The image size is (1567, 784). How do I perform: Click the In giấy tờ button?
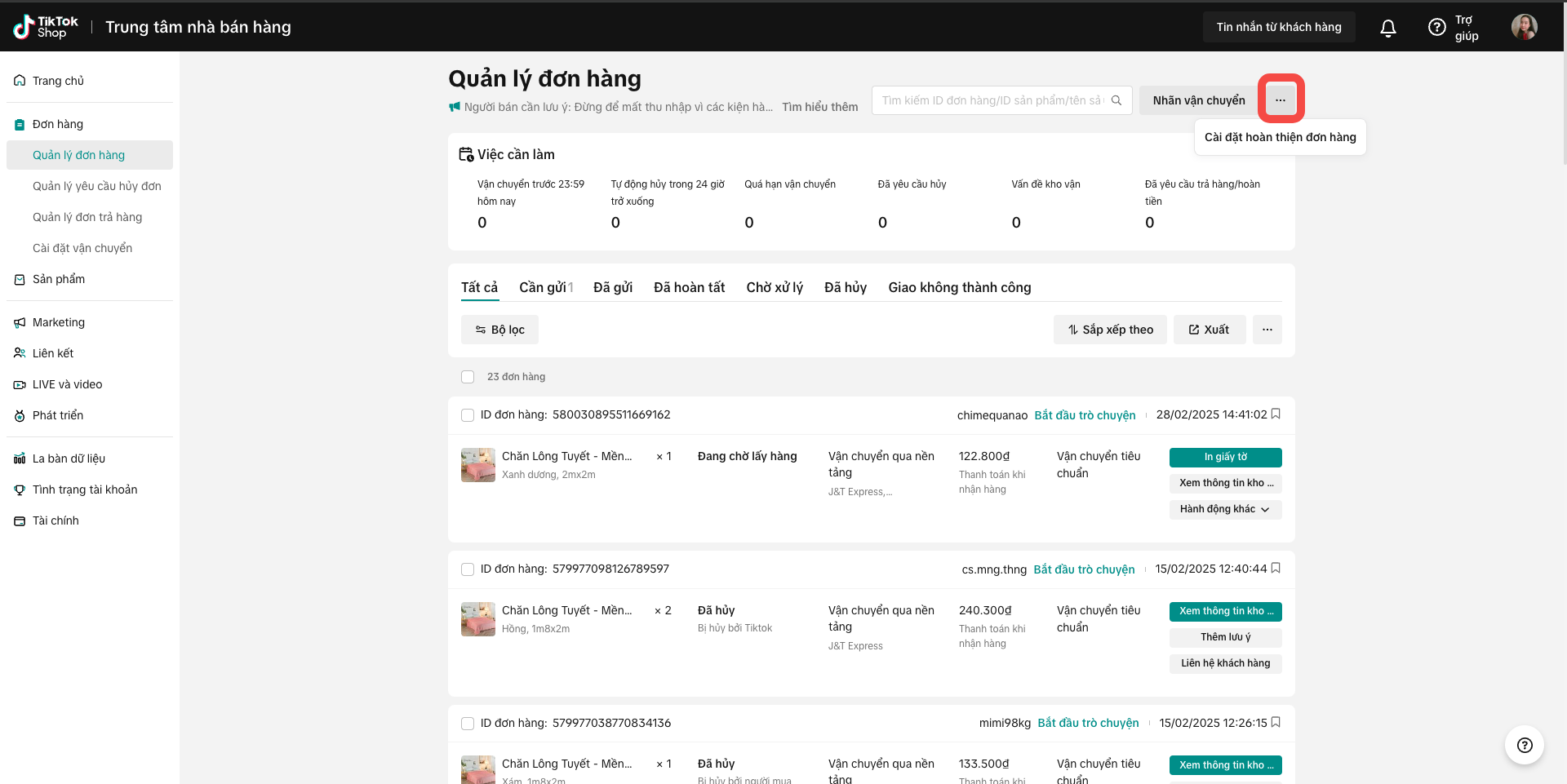pos(1225,457)
